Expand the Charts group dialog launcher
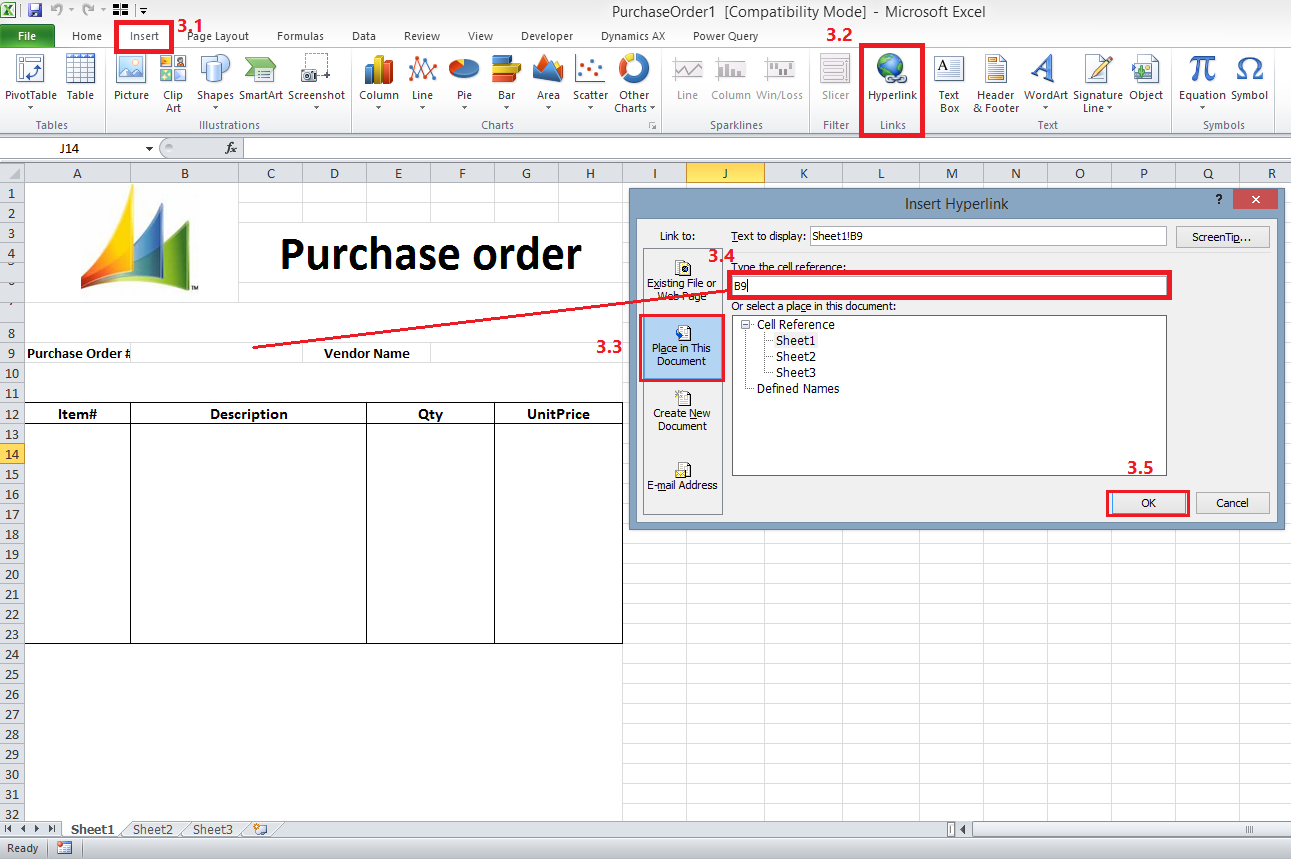This screenshot has height=859, width=1291. [653, 126]
